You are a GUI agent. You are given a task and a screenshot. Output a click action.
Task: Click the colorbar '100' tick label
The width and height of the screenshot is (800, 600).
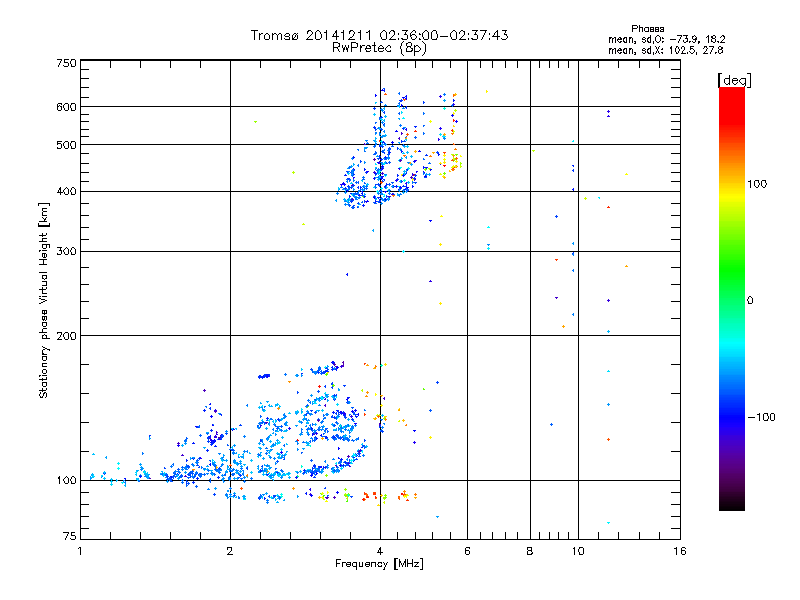pos(757,184)
